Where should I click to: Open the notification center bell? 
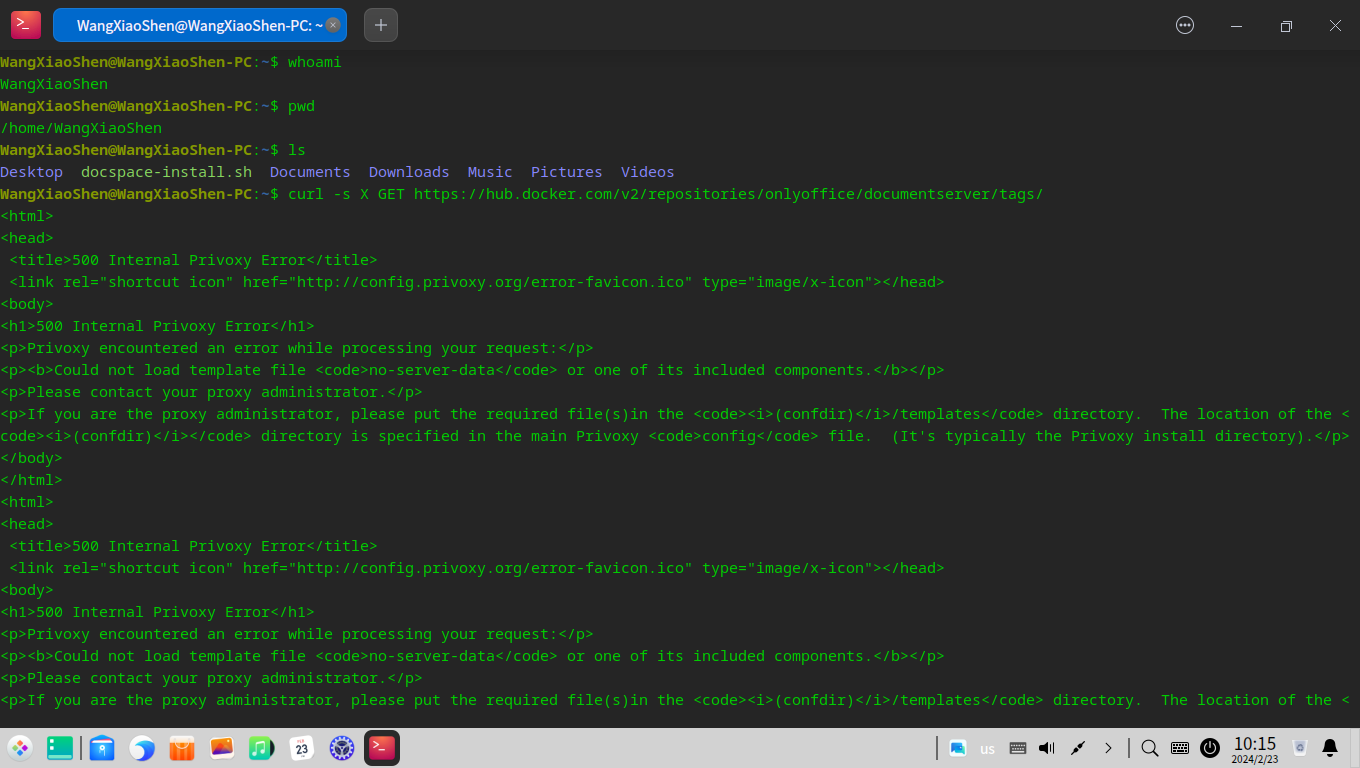(x=1330, y=748)
